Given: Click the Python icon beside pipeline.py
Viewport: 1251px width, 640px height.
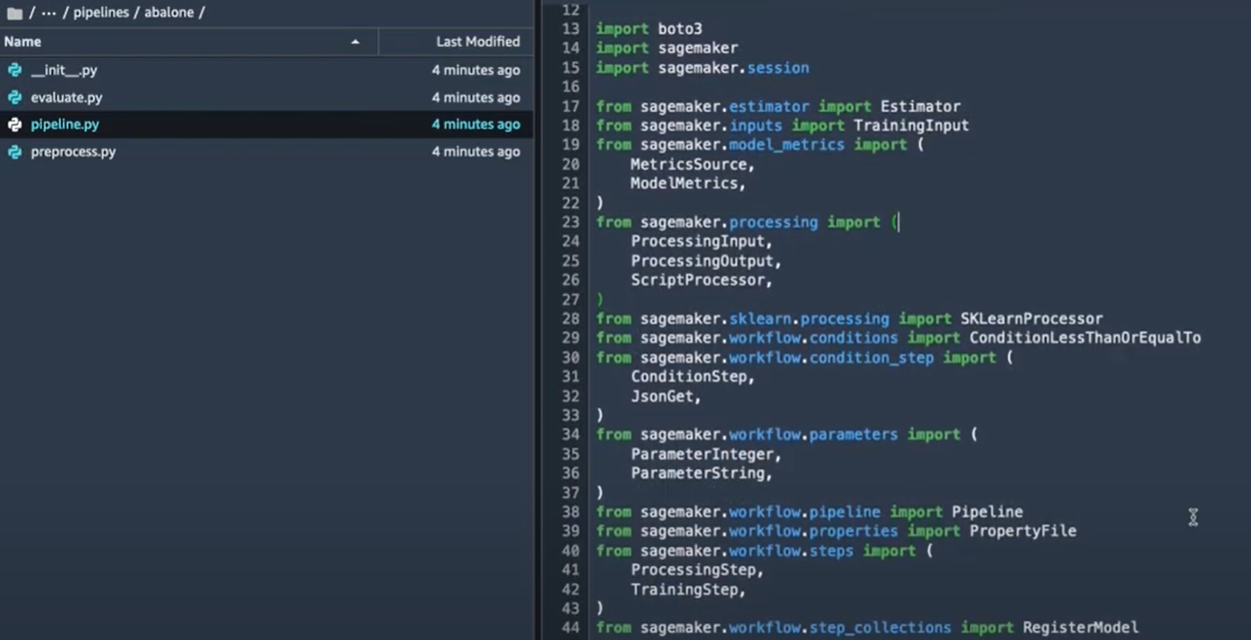Looking at the screenshot, I should click(15, 125).
